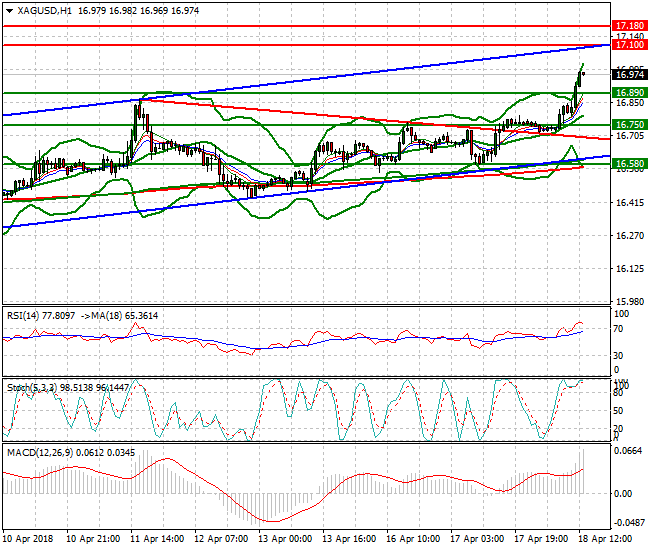Viewport: 650px width, 550px height.
Task: Click the MACD(12,26,9) indicator label
Action: (x=39, y=453)
